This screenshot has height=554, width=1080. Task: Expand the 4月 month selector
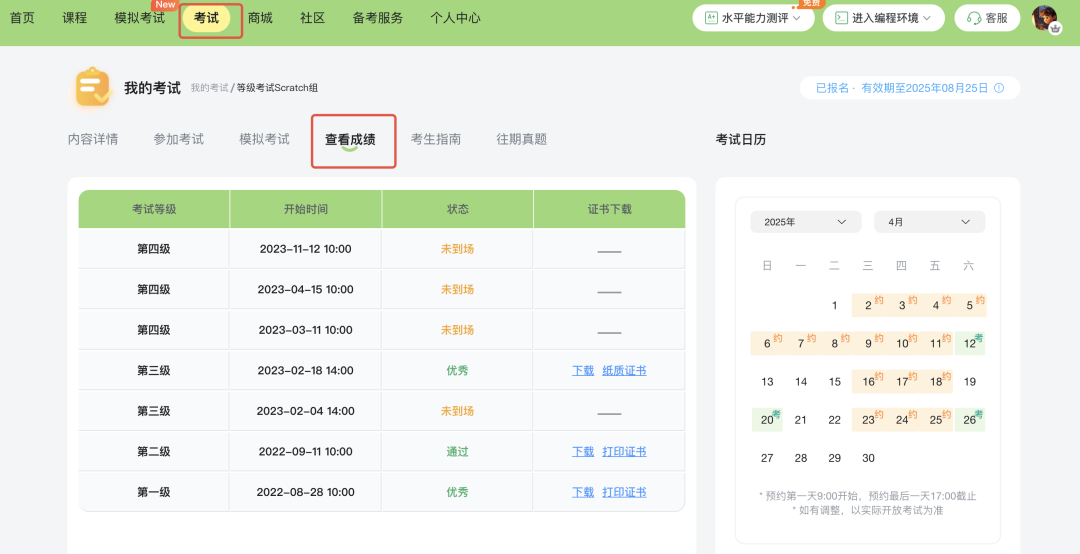(929, 222)
